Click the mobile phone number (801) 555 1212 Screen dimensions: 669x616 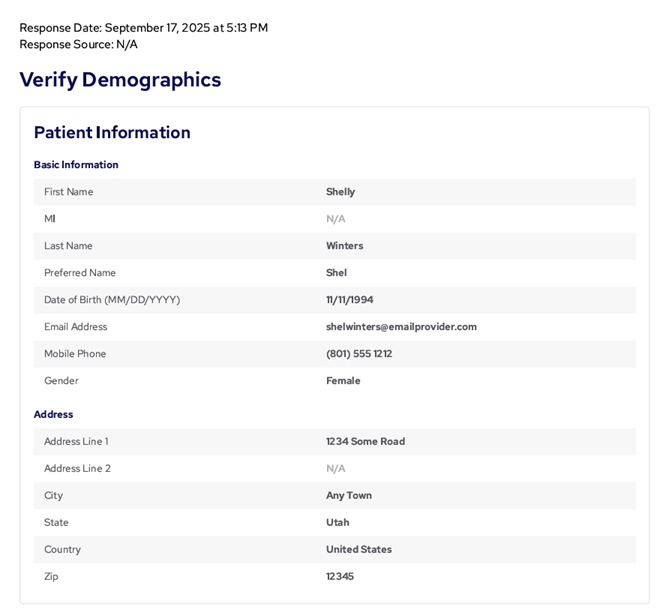tap(359, 354)
